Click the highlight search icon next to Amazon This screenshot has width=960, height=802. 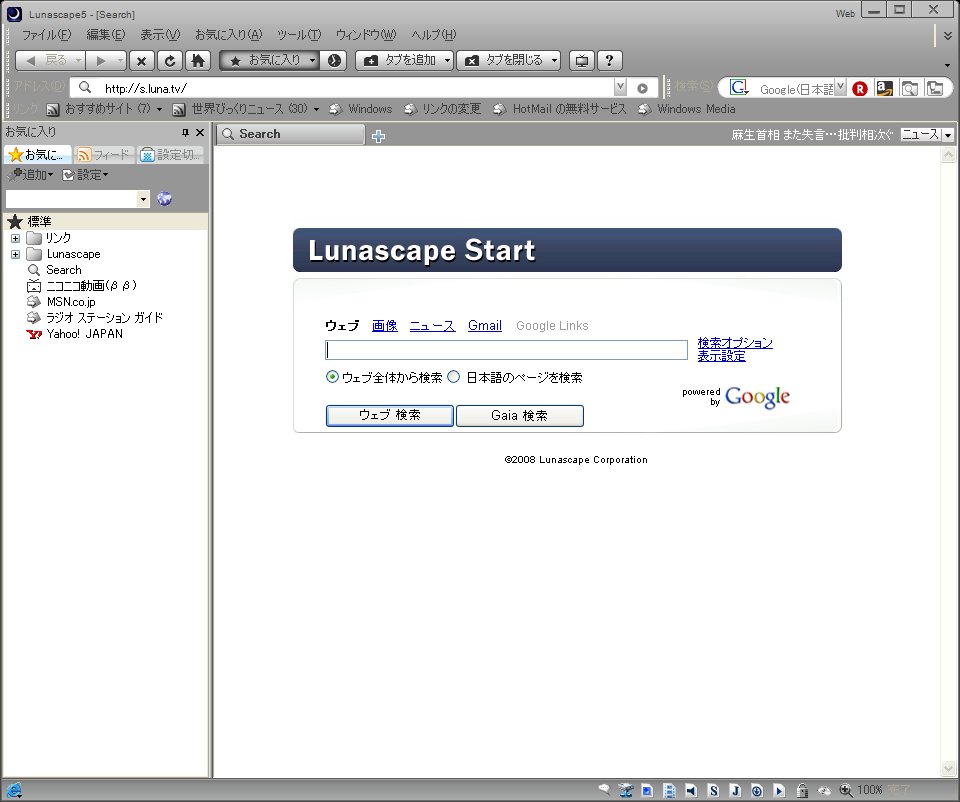909,89
